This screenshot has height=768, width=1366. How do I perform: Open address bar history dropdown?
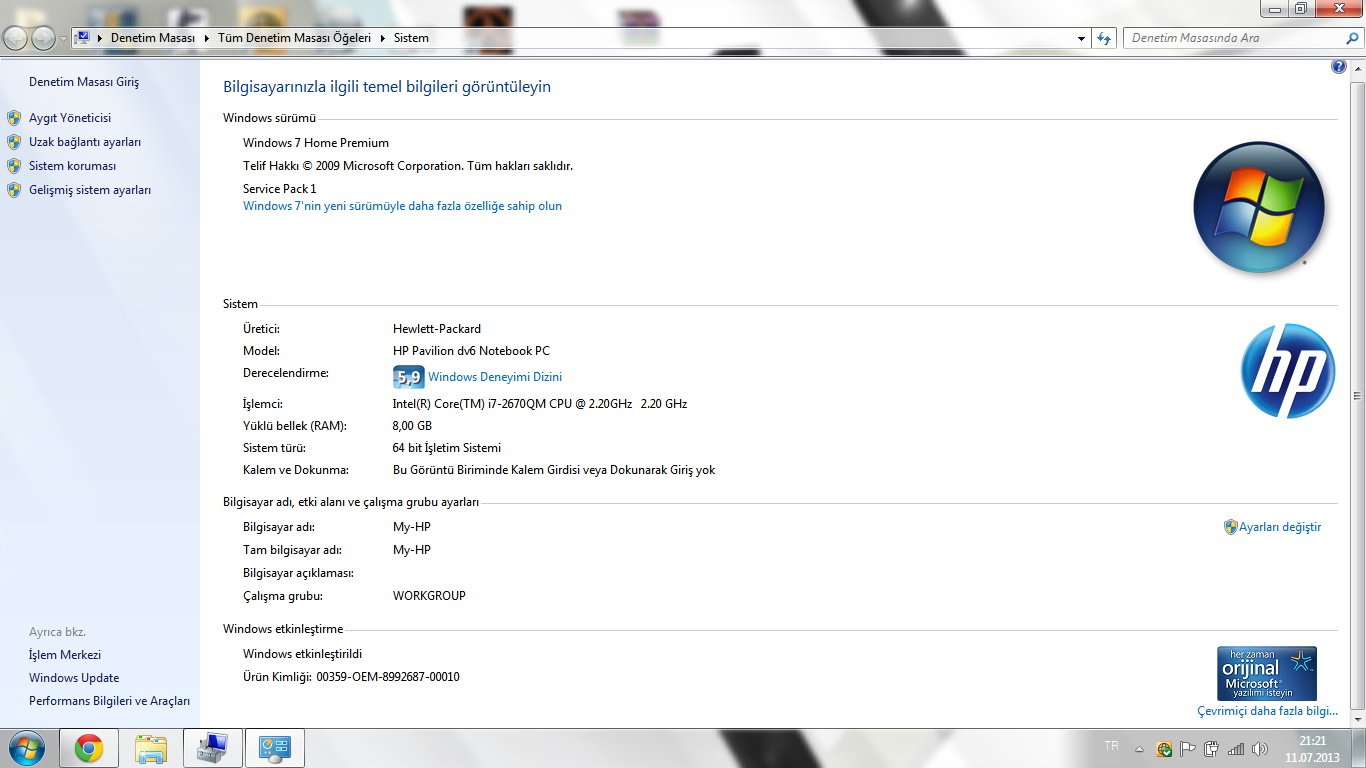[1082, 38]
